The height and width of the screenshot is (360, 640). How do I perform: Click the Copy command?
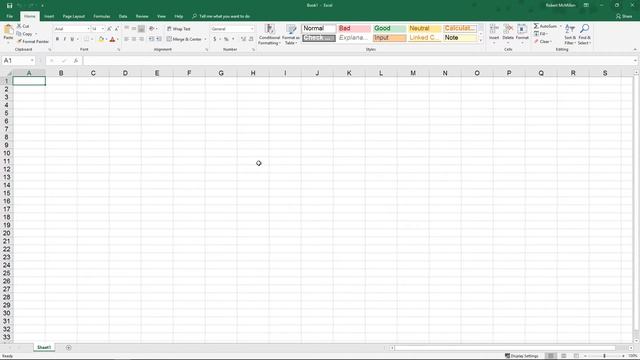25,33
